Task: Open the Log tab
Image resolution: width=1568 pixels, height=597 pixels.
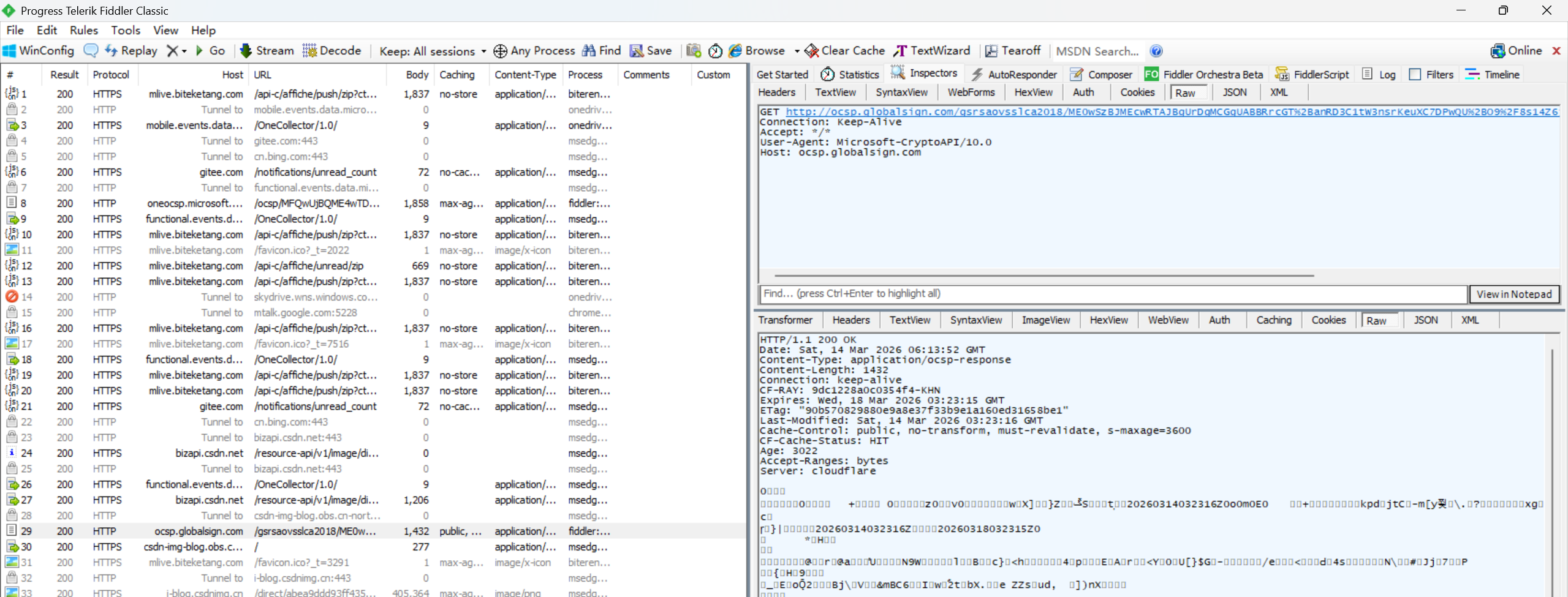Action: (x=1379, y=75)
